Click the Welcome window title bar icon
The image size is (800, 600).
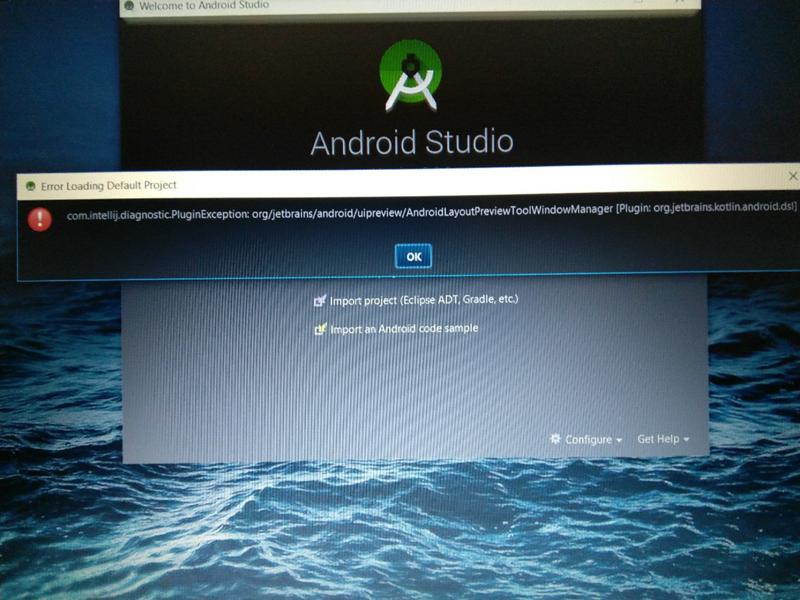(x=129, y=6)
